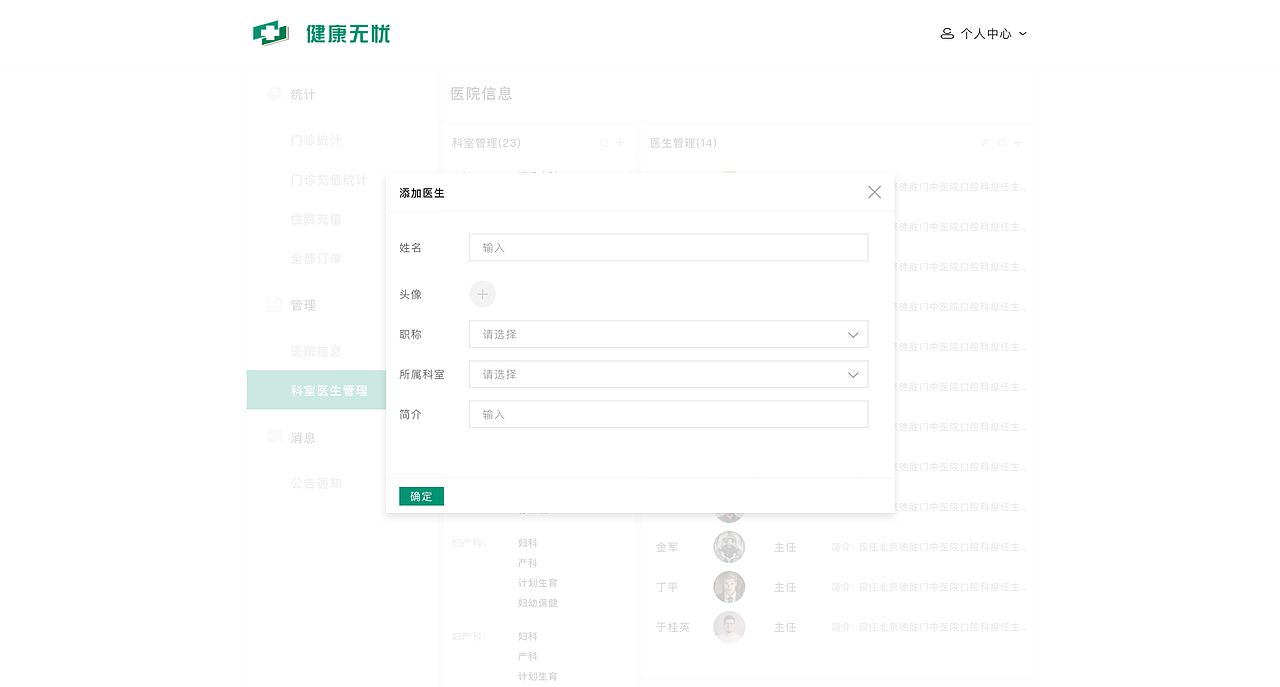Select the 消息 messages sidebar icon

tap(274, 437)
